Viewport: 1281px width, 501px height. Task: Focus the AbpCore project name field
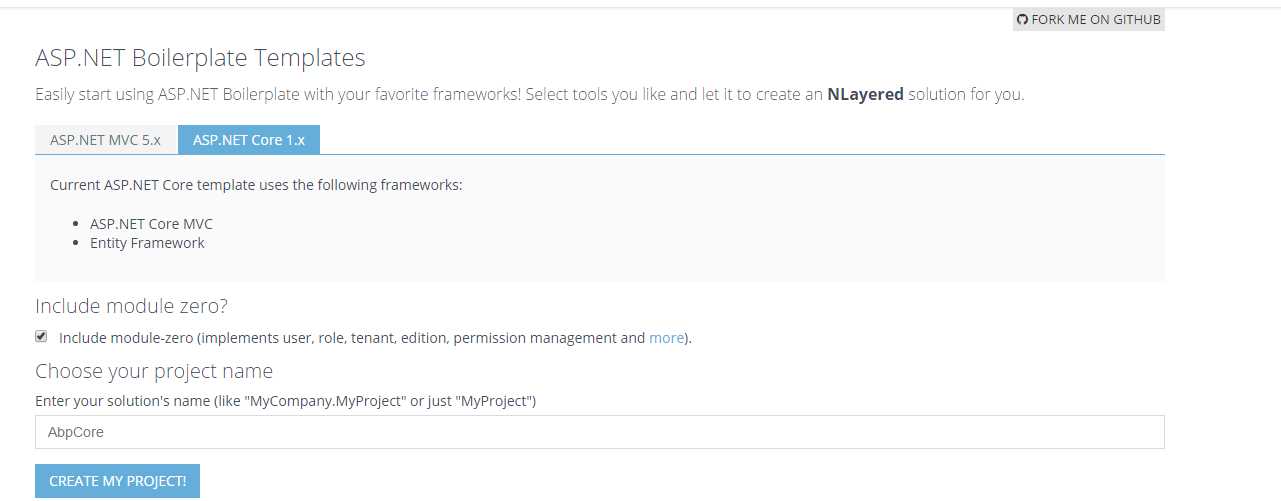point(600,432)
